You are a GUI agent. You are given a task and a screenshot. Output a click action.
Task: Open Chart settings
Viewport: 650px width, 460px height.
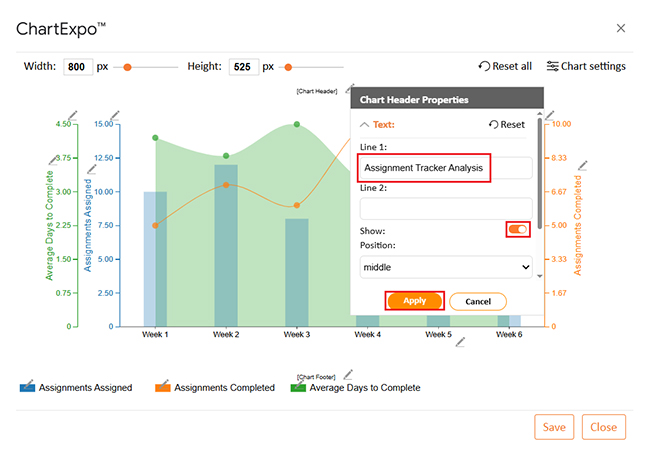coord(586,67)
